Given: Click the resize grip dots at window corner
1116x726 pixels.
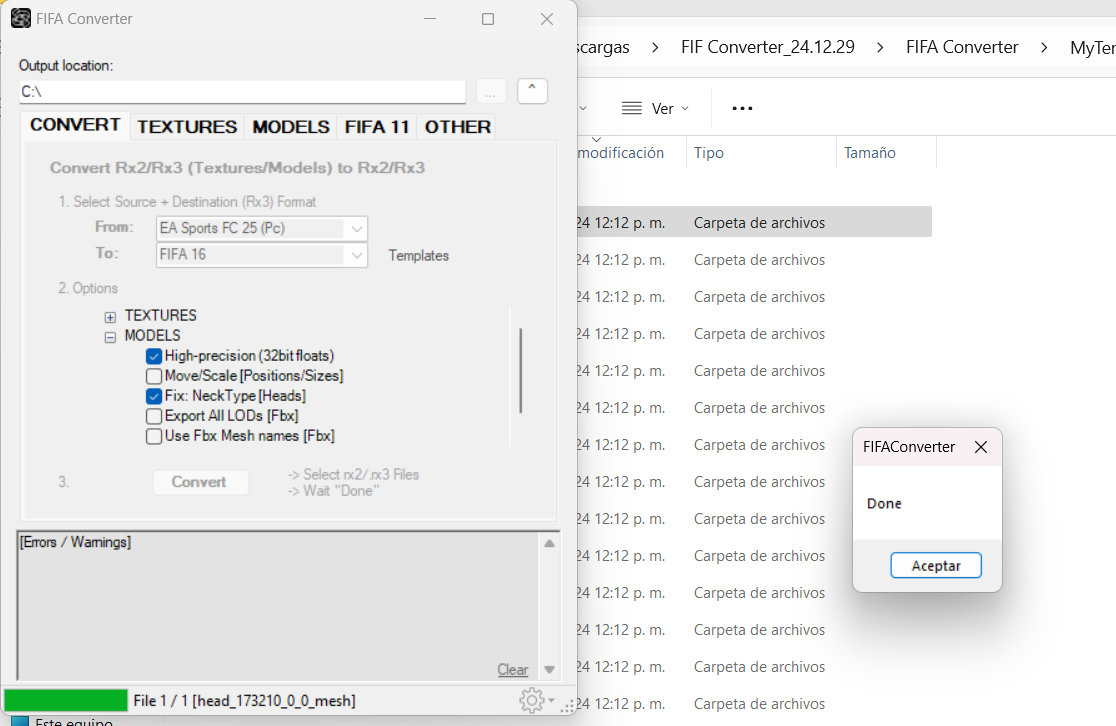Looking at the screenshot, I should pyautogui.click(x=567, y=705).
